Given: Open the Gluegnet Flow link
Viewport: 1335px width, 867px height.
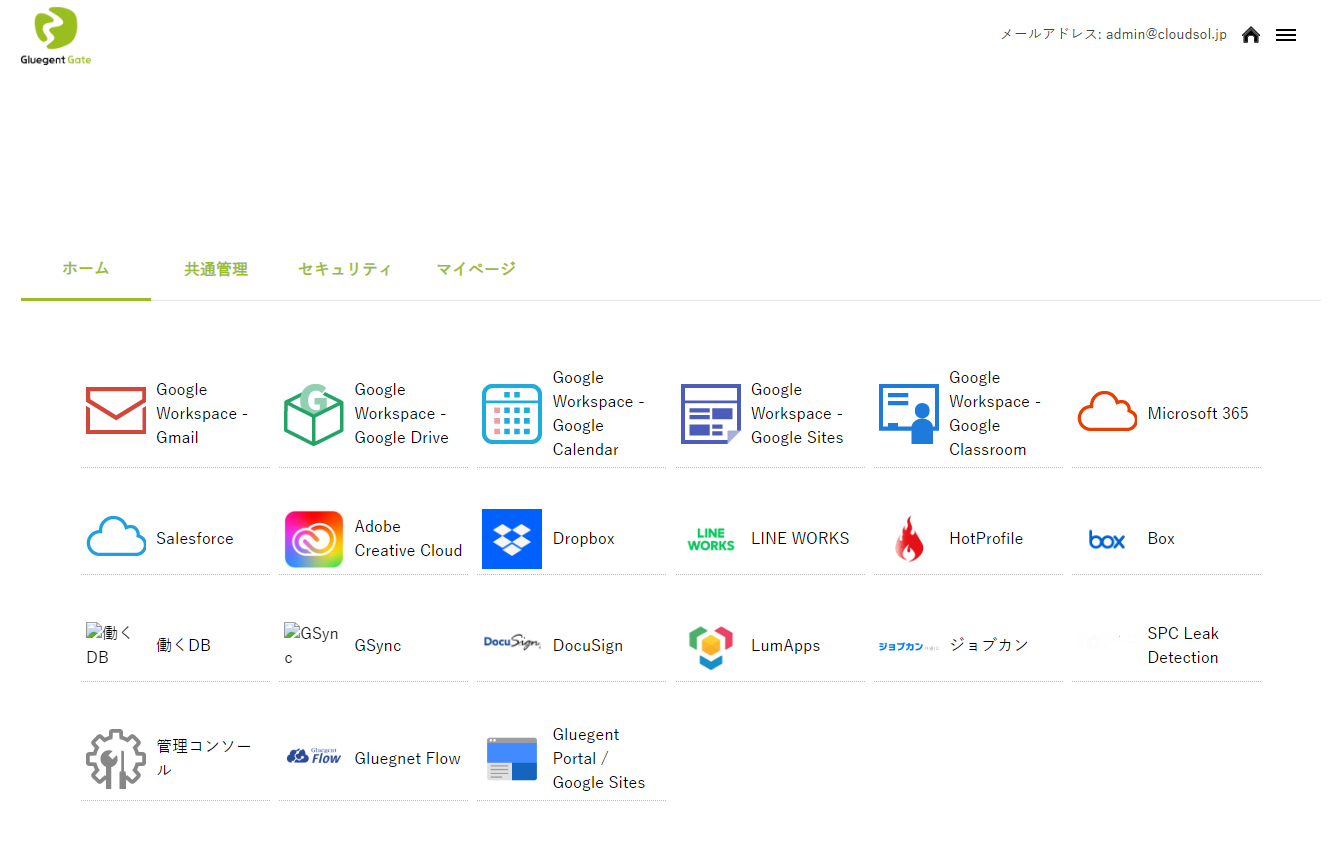Looking at the screenshot, I should point(407,759).
